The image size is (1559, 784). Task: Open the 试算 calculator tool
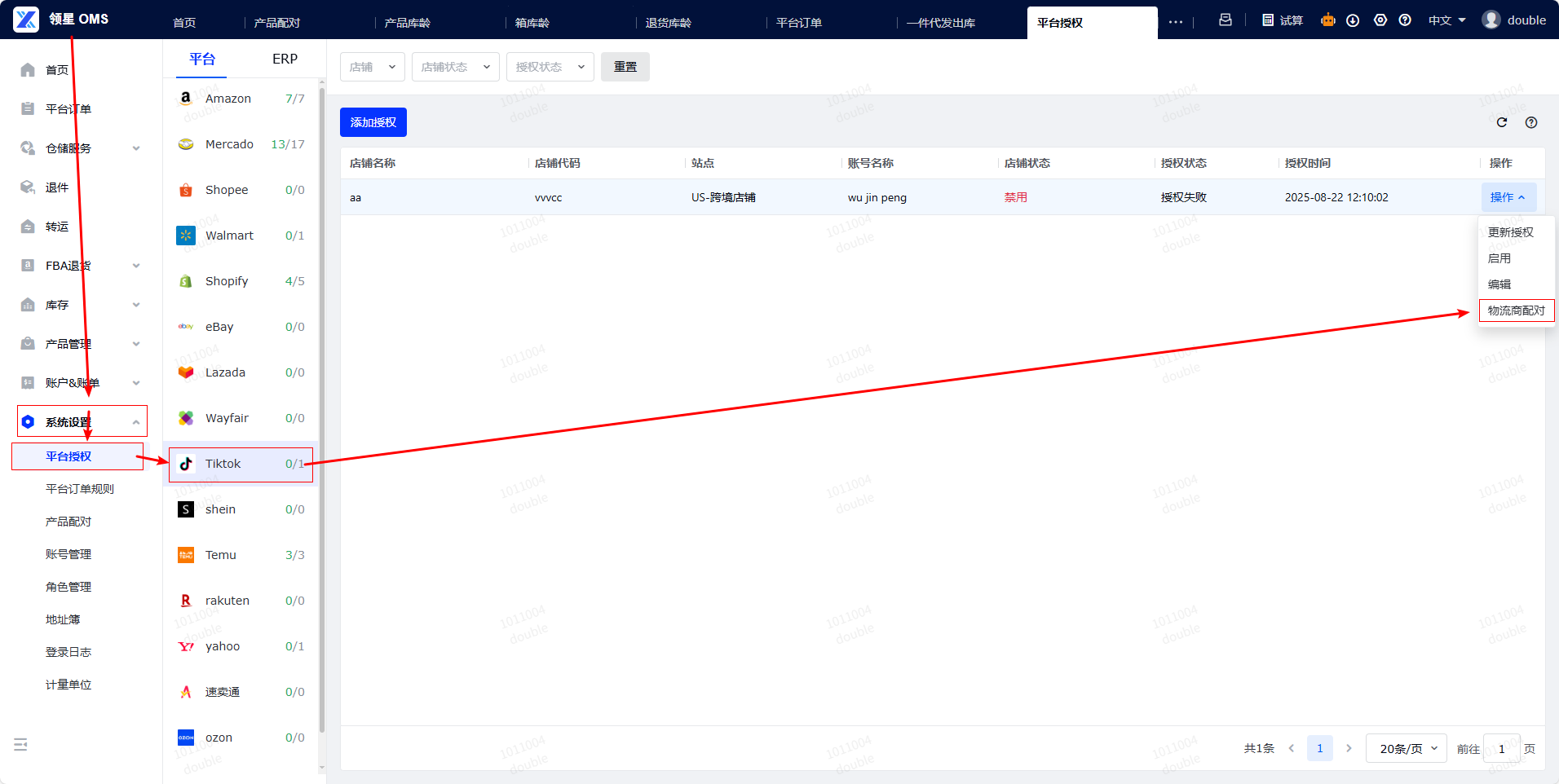(1282, 20)
